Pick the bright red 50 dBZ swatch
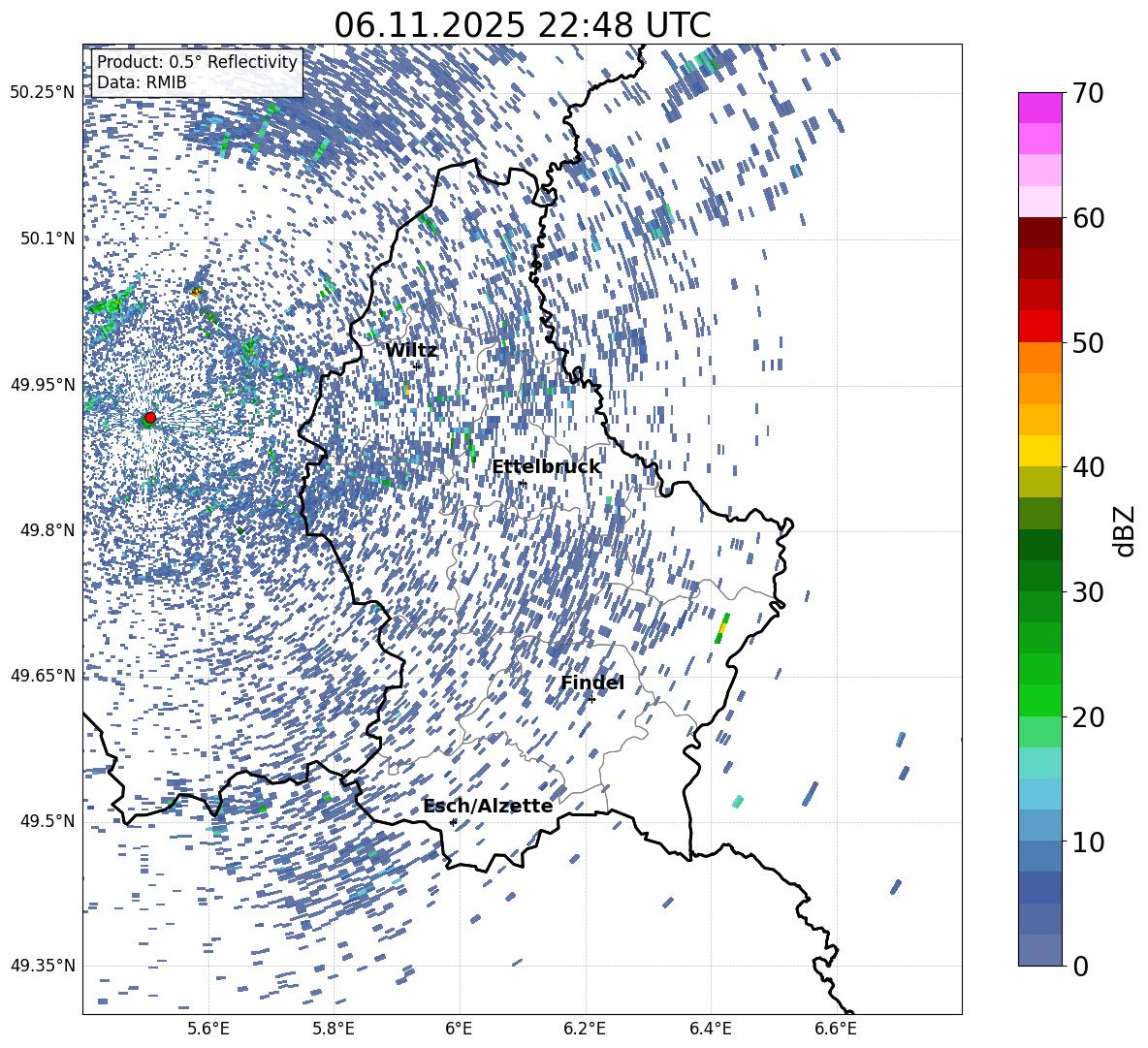1148x1048 pixels. pyautogui.click(x=1039, y=327)
